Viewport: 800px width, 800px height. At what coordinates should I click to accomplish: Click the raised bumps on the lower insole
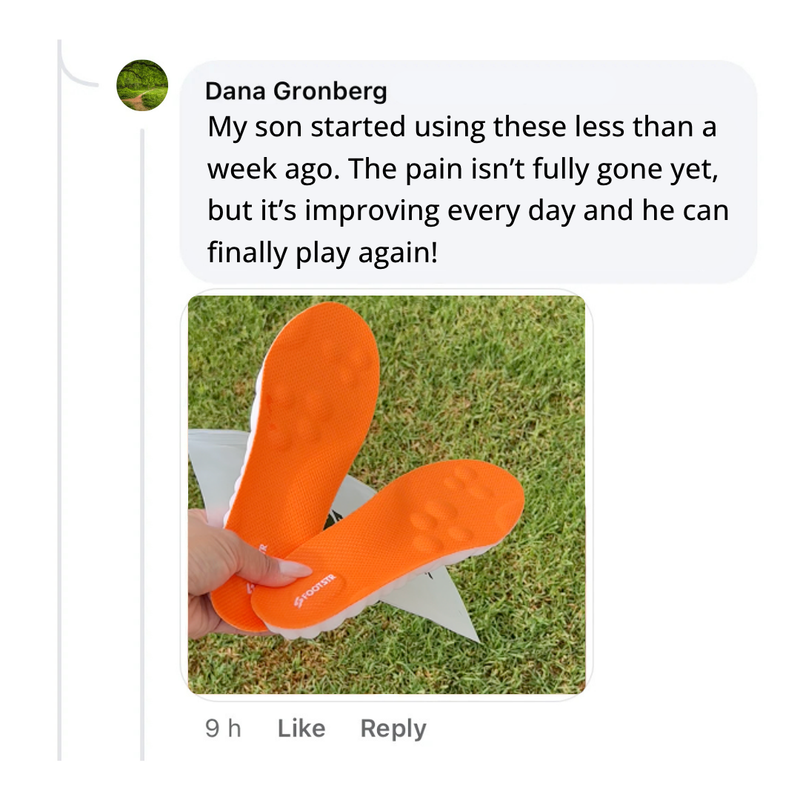pyautogui.click(x=449, y=510)
